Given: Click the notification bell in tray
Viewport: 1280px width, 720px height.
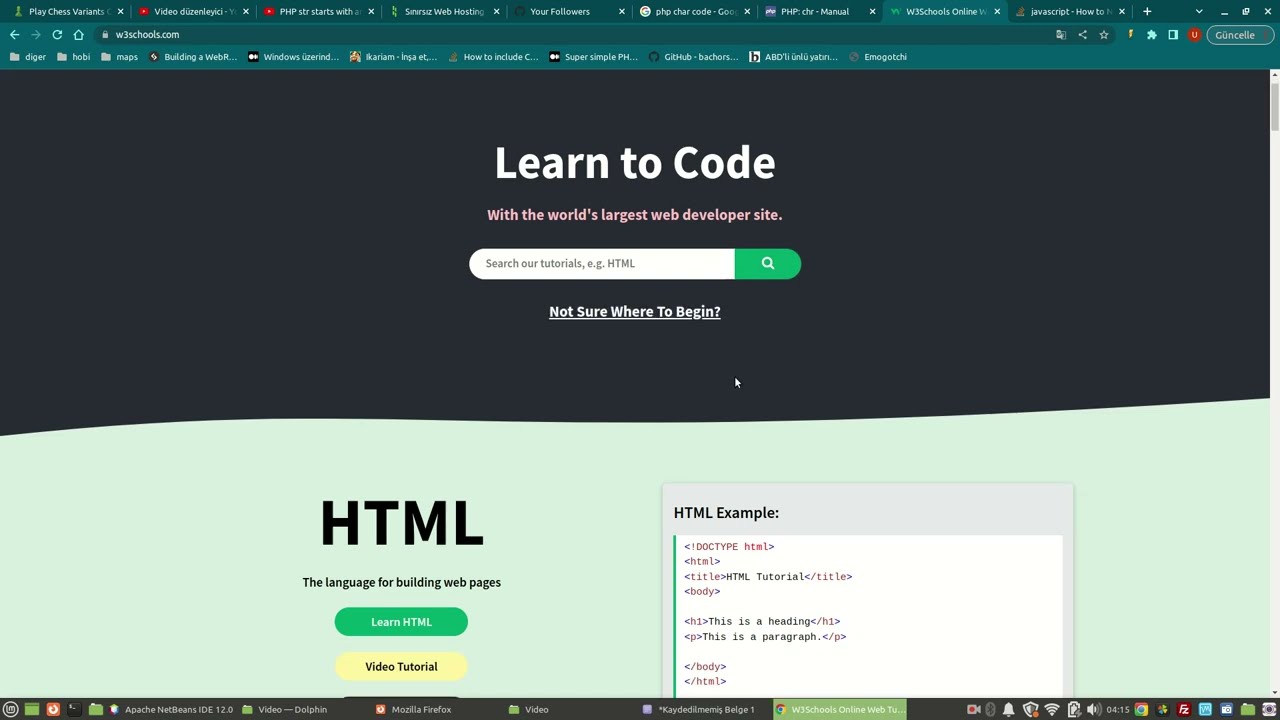Looking at the screenshot, I should pyautogui.click(x=1008, y=709).
